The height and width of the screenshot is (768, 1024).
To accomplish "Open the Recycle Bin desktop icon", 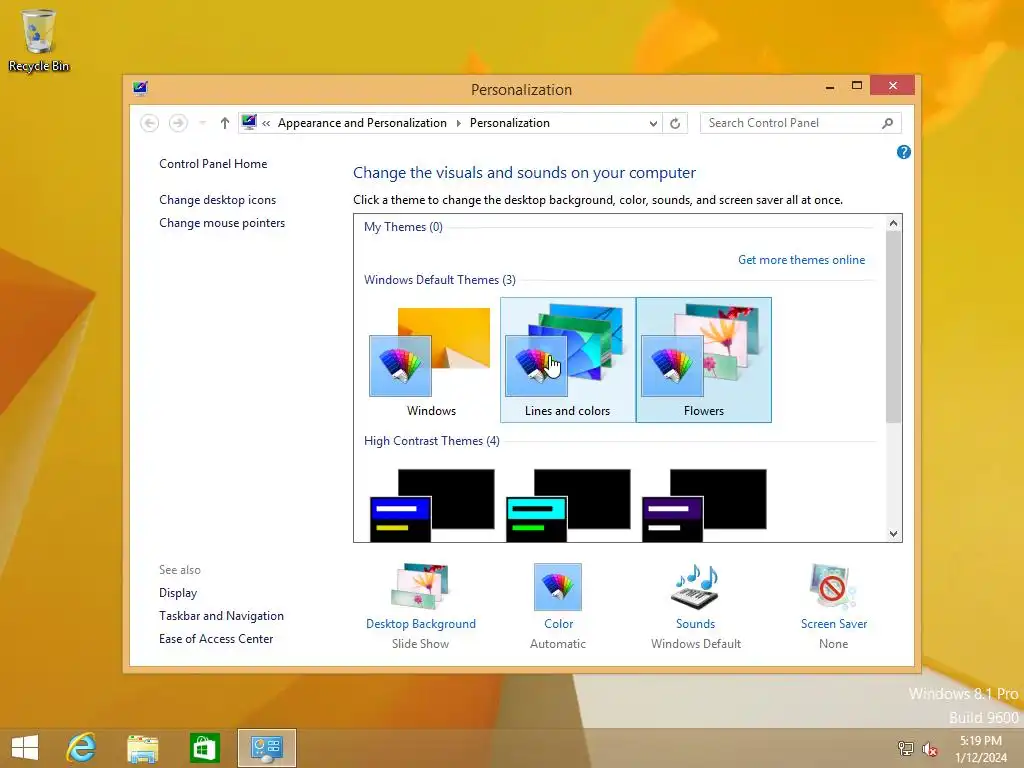I will (x=39, y=40).
